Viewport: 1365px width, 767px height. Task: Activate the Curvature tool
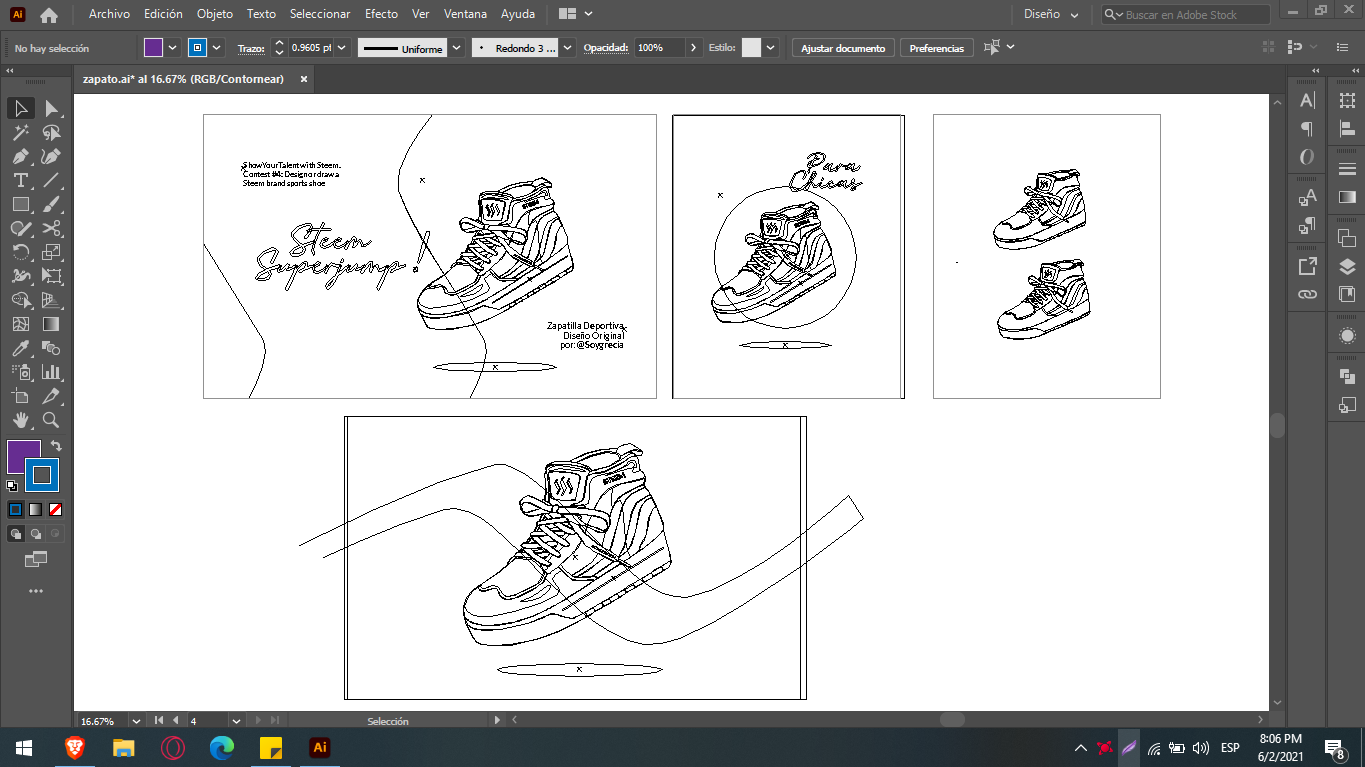(52, 156)
